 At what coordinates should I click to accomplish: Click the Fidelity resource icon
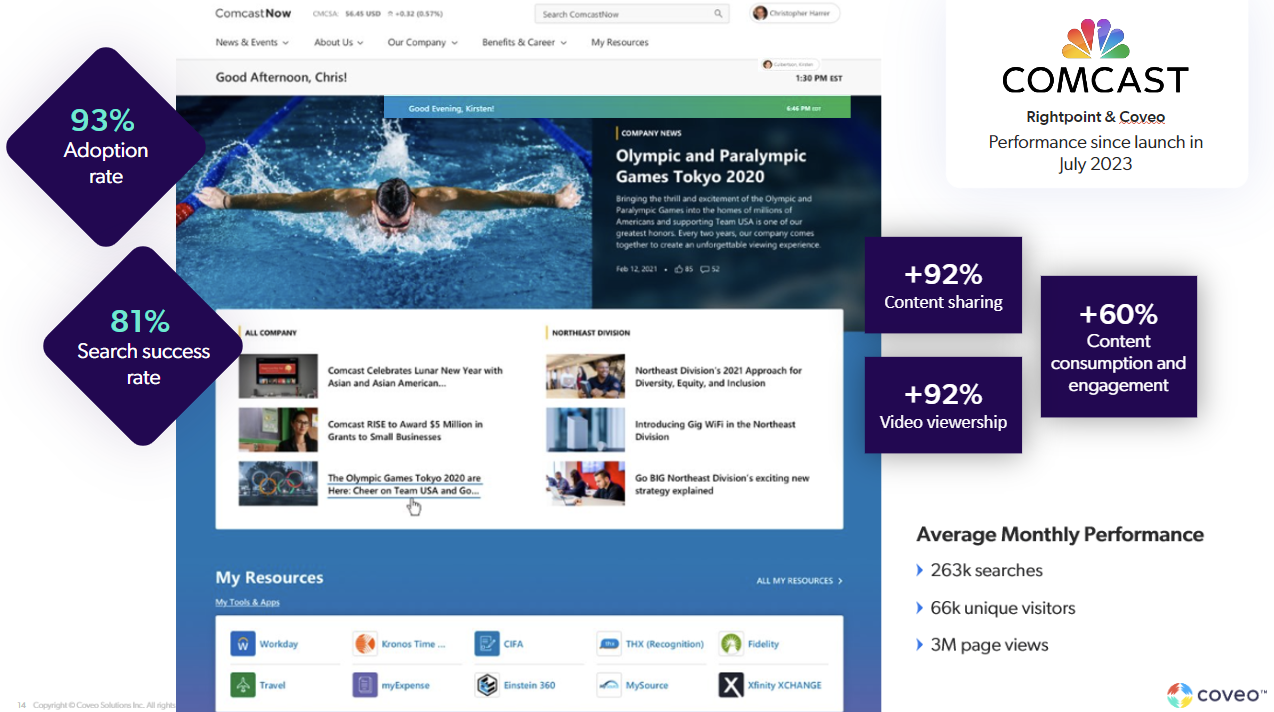coord(731,643)
